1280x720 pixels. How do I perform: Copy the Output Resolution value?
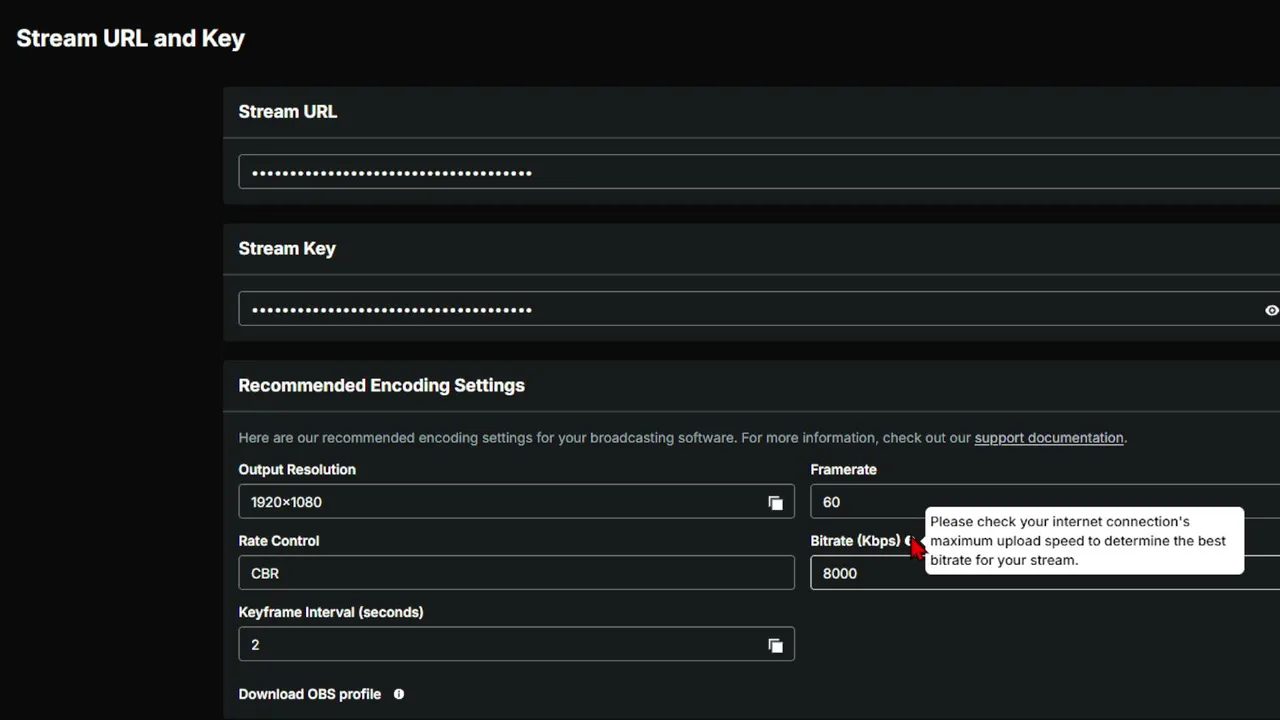[x=775, y=502]
